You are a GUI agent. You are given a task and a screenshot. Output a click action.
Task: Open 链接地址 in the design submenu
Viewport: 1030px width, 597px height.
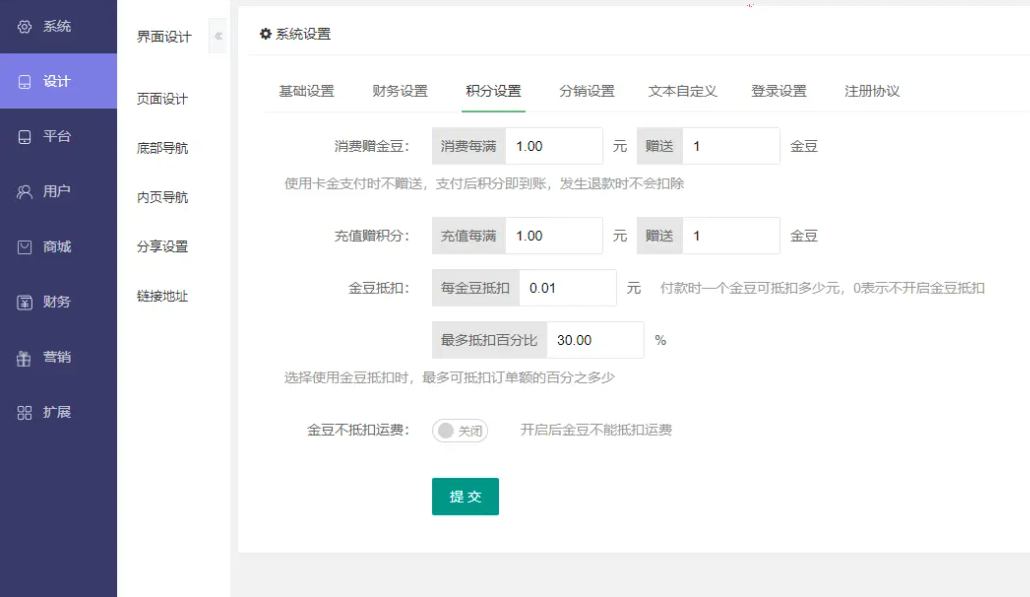point(162,296)
